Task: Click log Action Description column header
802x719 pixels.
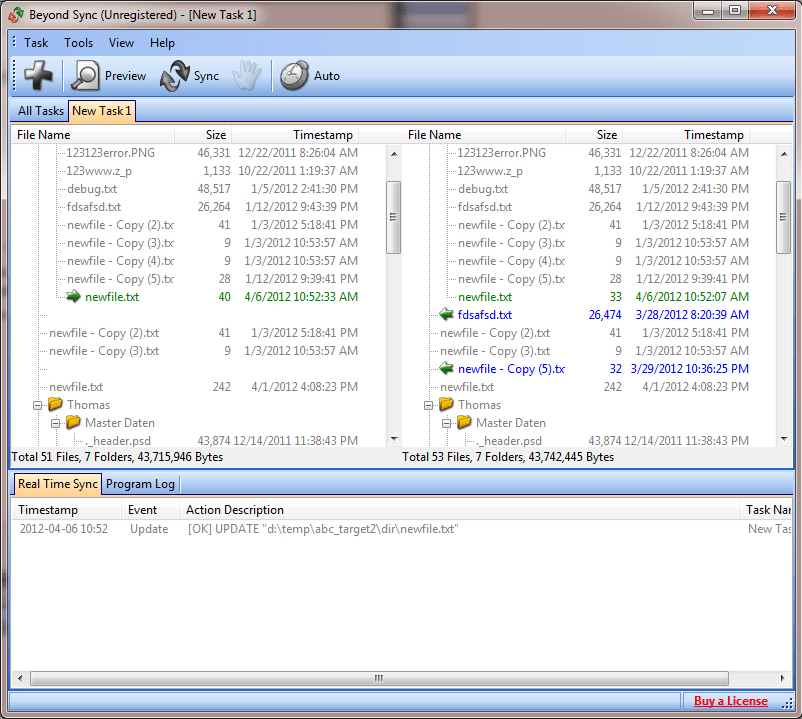Action: click(459, 510)
